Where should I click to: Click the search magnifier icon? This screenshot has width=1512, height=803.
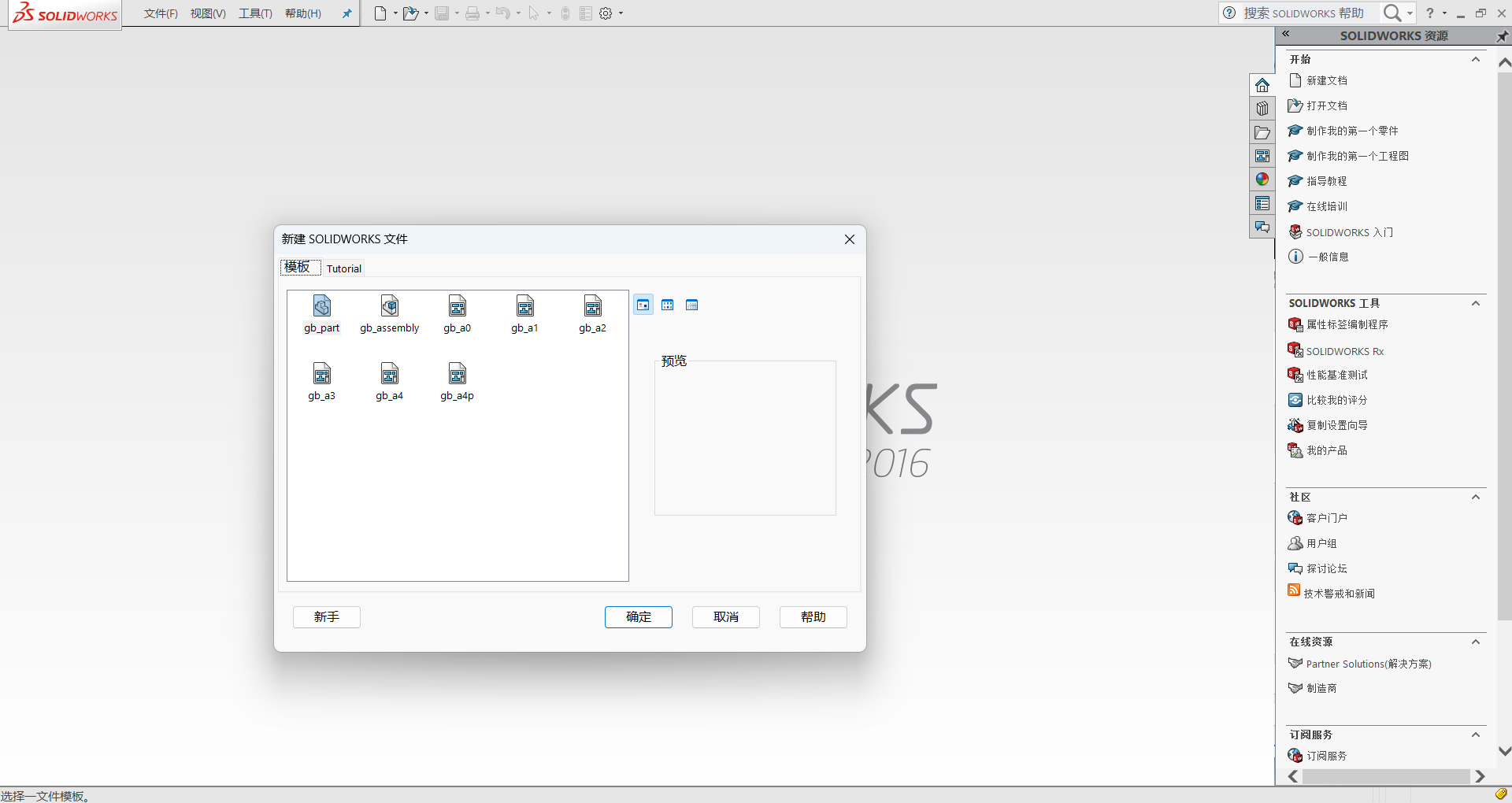[1392, 13]
